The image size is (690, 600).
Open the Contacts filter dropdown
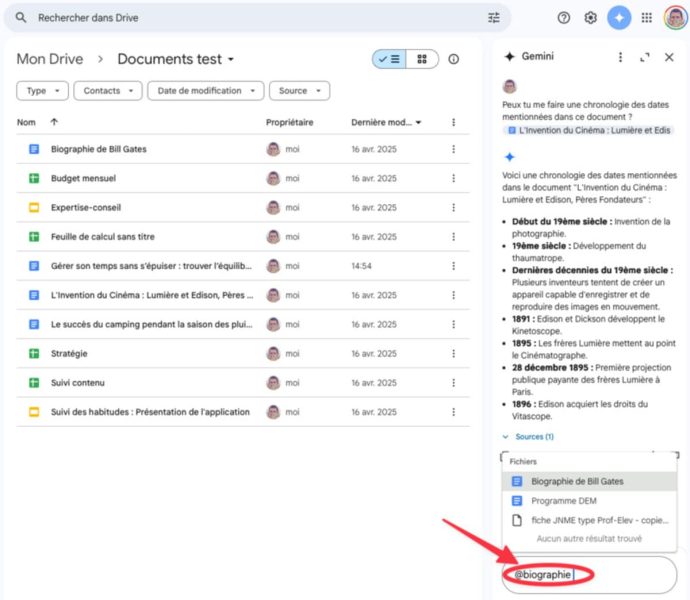coord(108,91)
